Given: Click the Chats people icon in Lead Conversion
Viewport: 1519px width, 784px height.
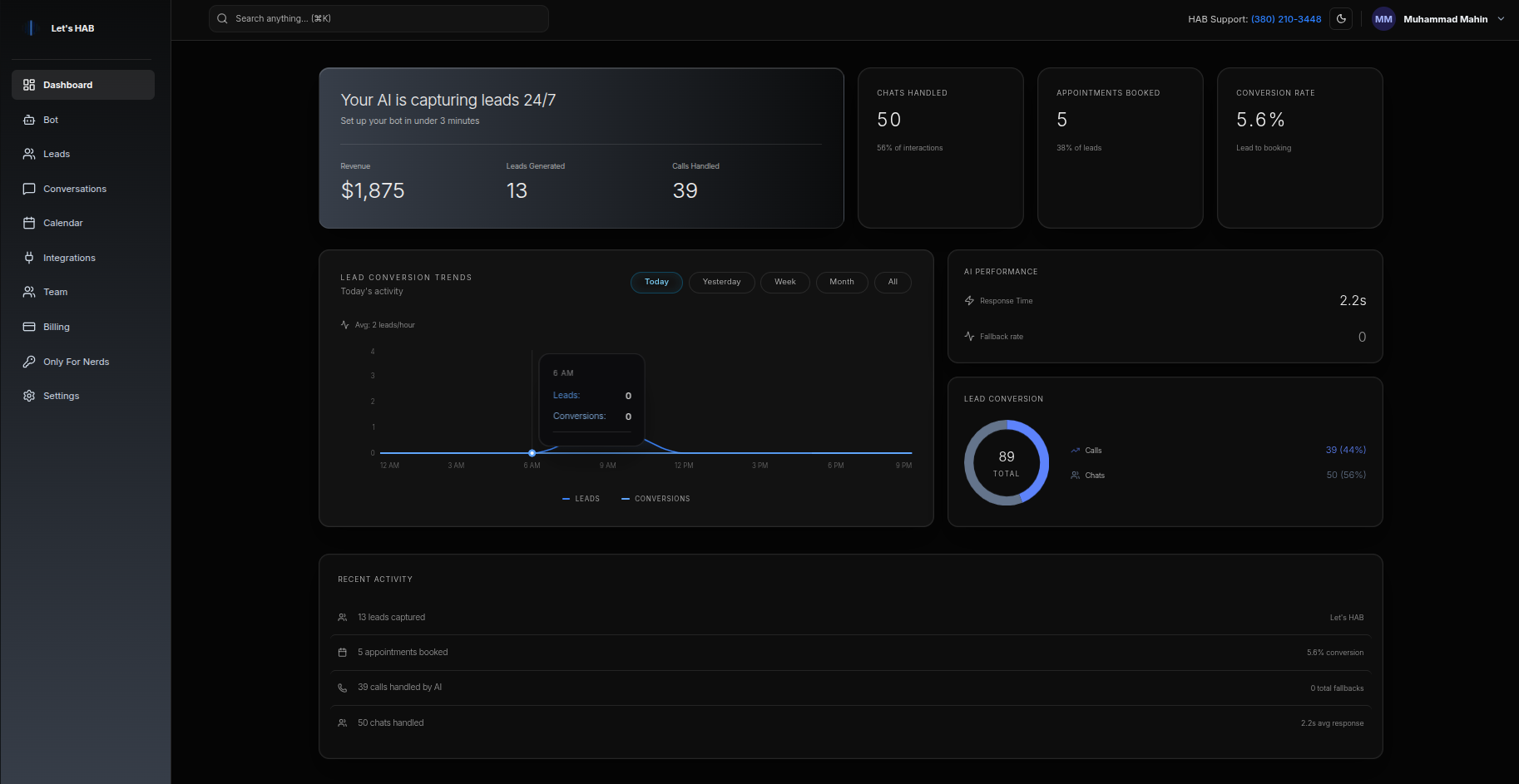Looking at the screenshot, I should pyautogui.click(x=1076, y=476).
